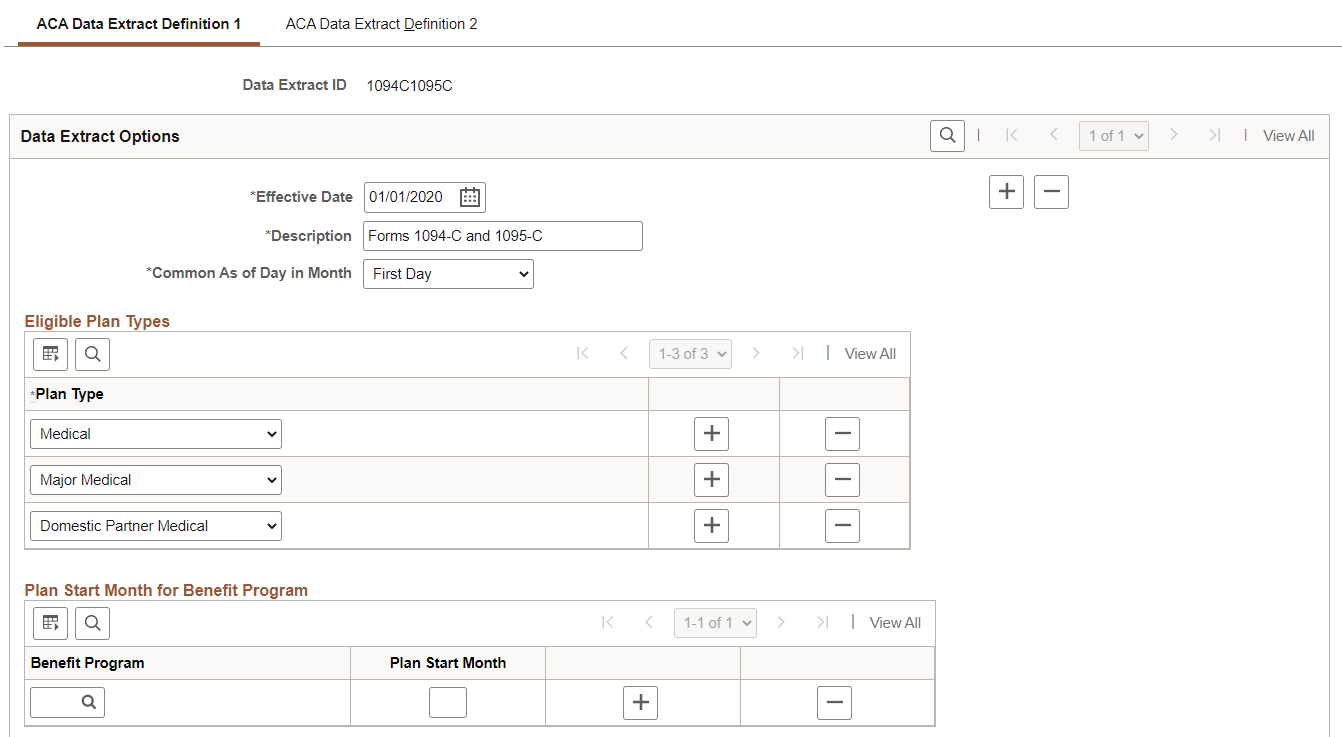Click View All in Data Extract Options
The image size is (1342, 737).
point(1288,136)
